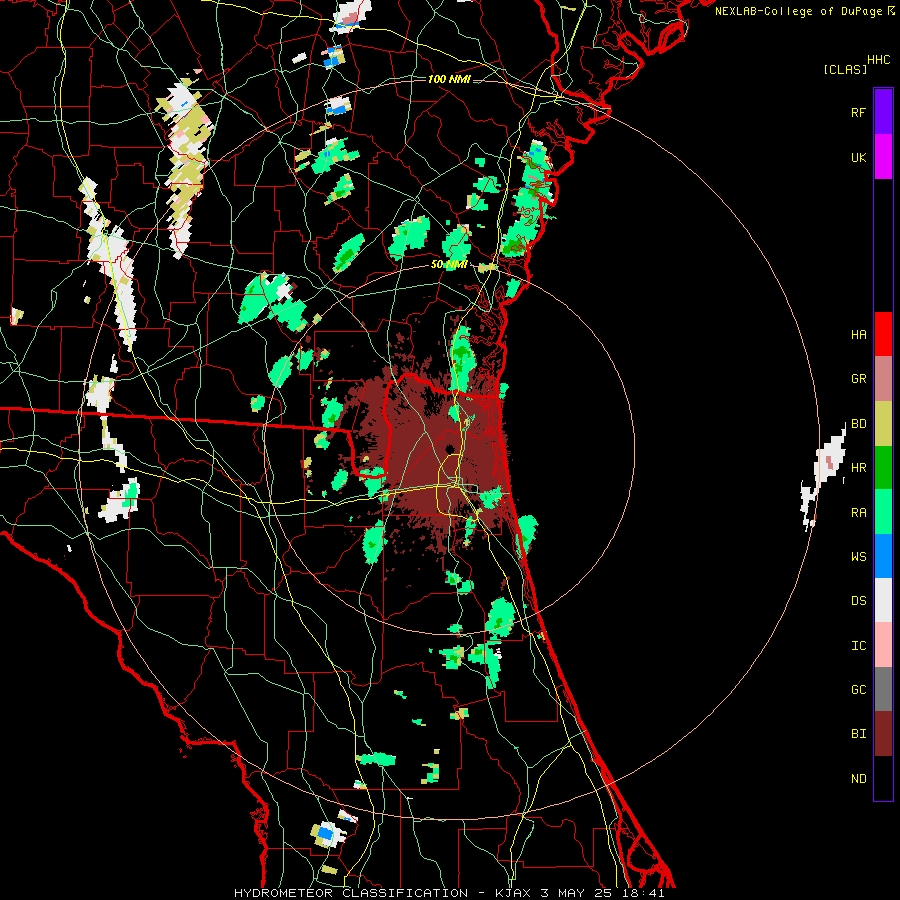
Task: Click the WS legend label
Action: [x=858, y=557]
